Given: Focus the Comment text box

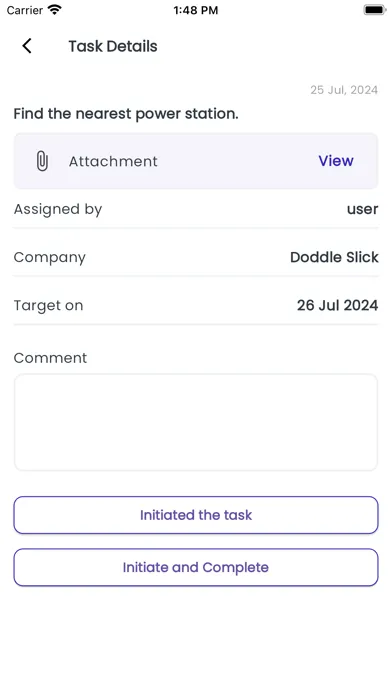Looking at the screenshot, I should (196, 422).
